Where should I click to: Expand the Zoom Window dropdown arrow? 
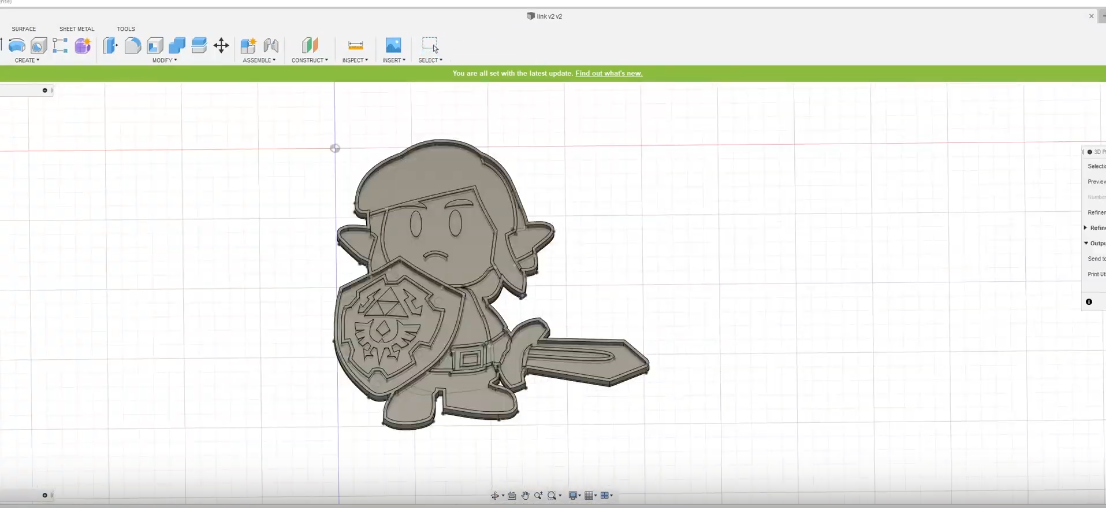(x=559, y=497)
